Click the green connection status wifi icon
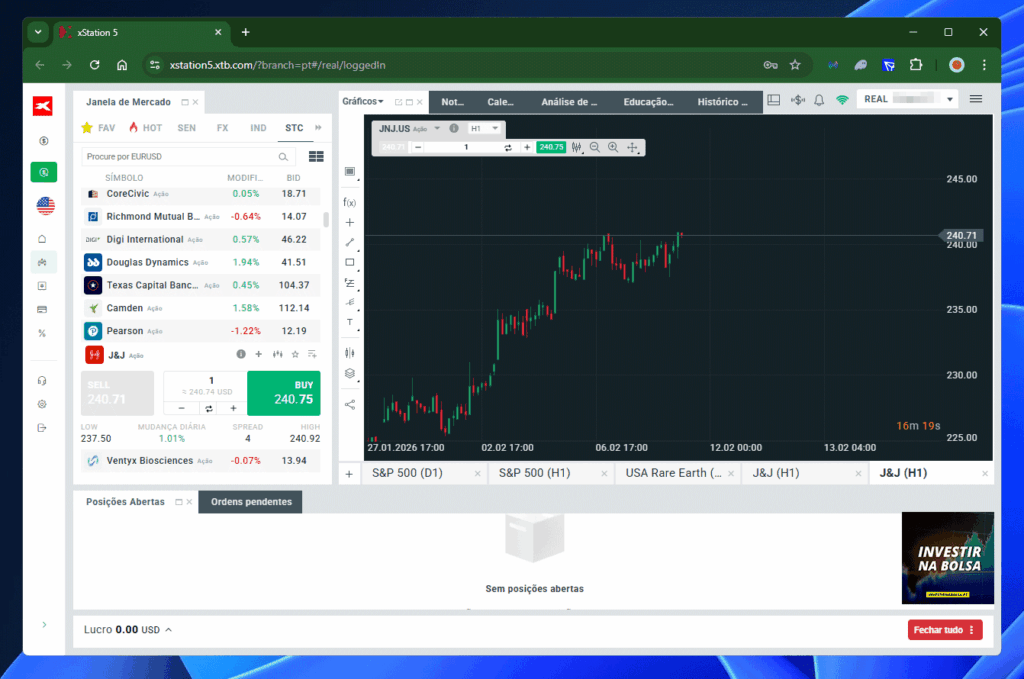1024x679 pixels. click(x=842, y=100)
